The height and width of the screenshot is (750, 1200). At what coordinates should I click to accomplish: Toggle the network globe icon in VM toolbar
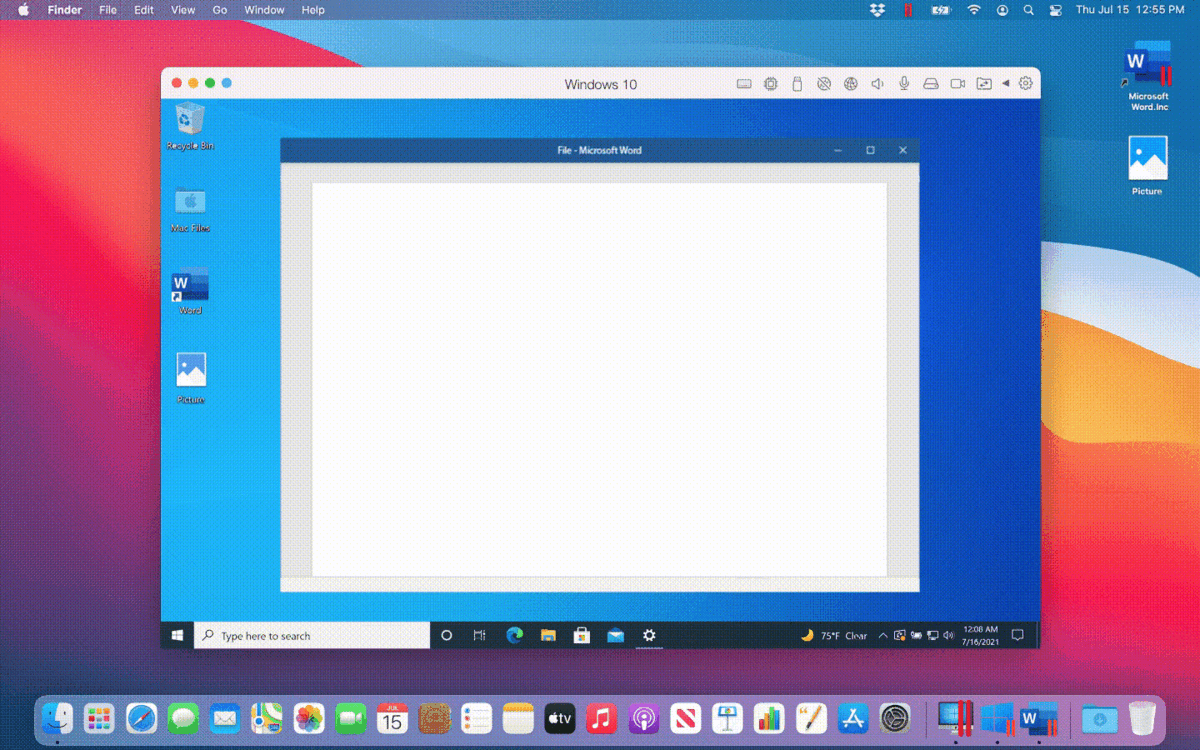pyautogui.click(x=851, y=84)
